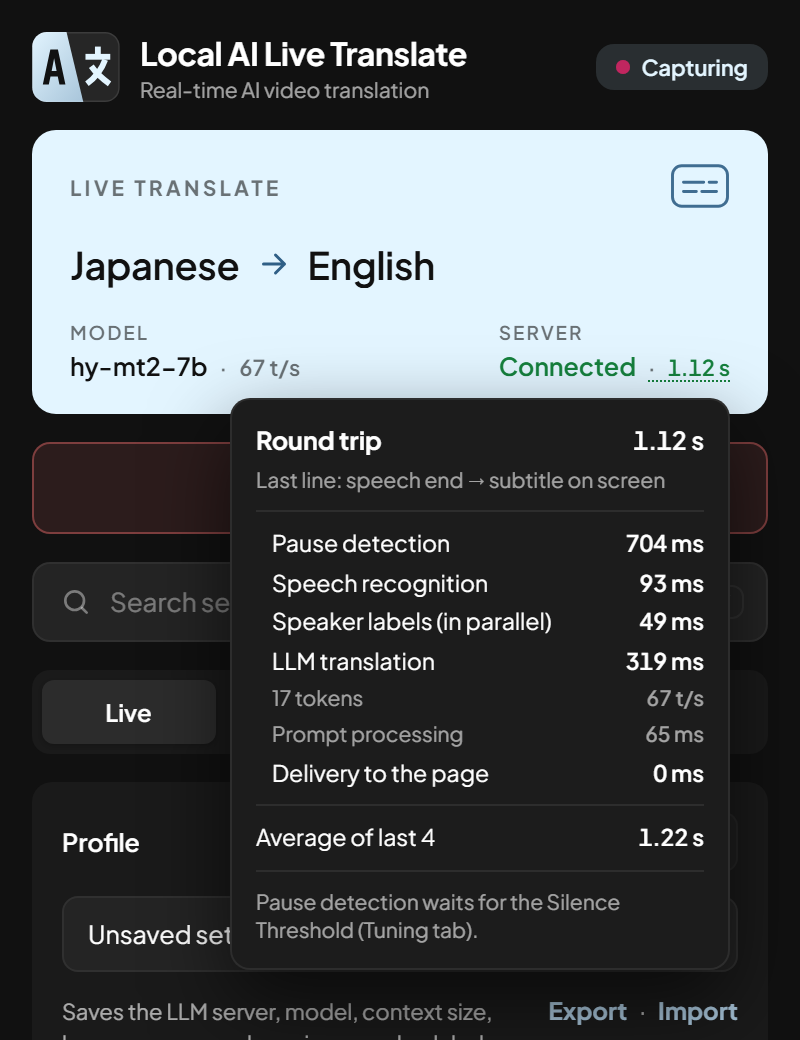Click the Speaker labels (in parallel) row

[x=488, y=622]
